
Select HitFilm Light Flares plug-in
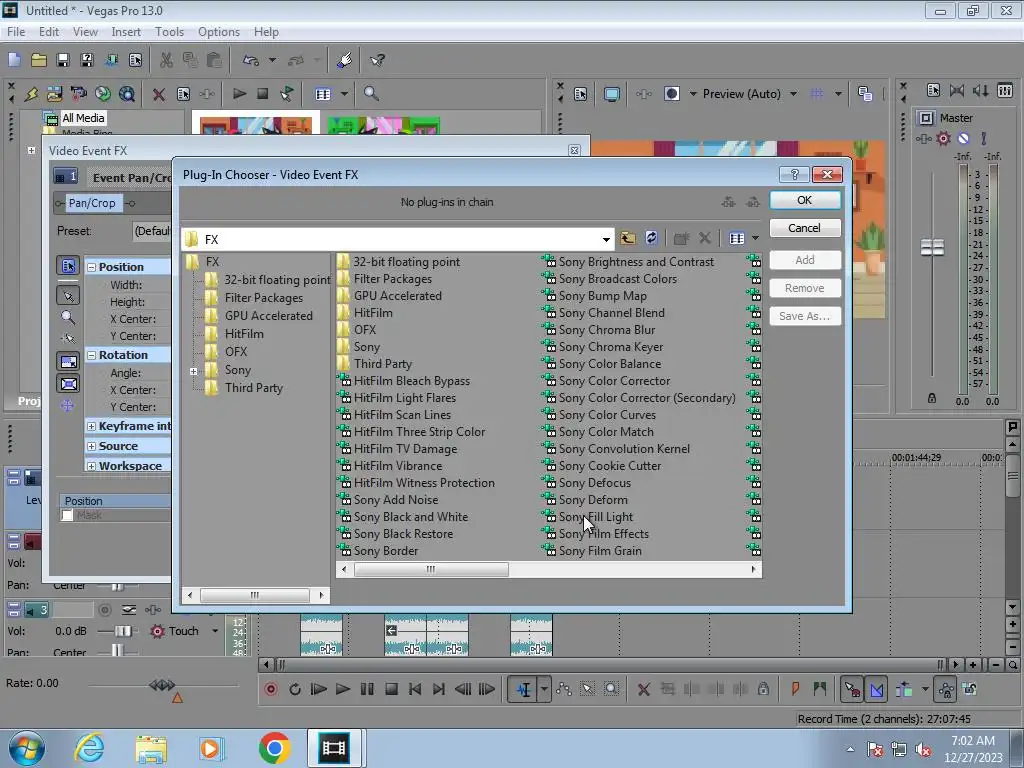[x=404, y=398]
